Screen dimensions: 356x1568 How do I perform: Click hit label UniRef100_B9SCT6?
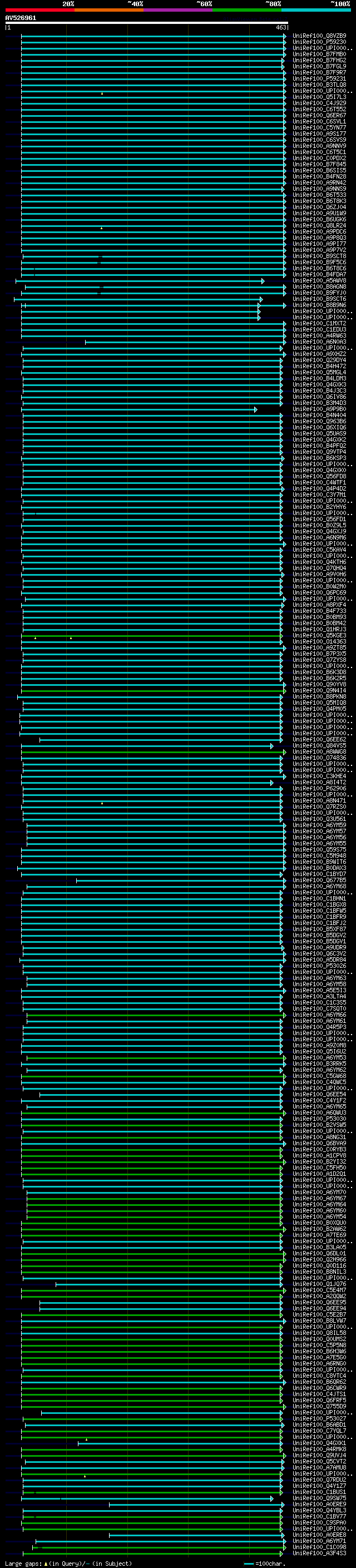tap(319, 299)
